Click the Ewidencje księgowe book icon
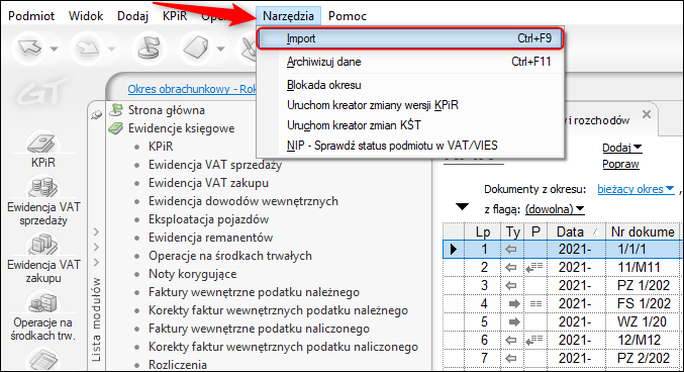This screenshot has height=372, width=684. (x=116, y=128)
